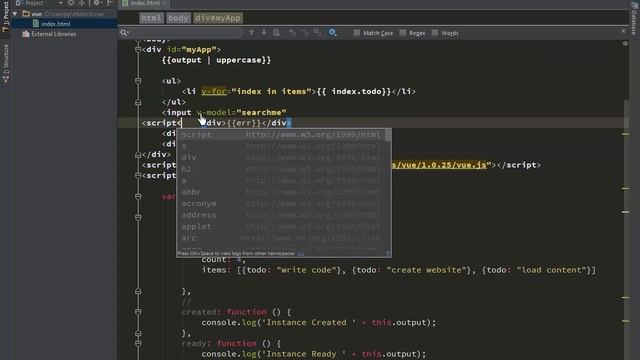The width and height of the screenshot is (640, 360).
Task: Click the 'Instance Ready ' string
Action: pos(304,354)
